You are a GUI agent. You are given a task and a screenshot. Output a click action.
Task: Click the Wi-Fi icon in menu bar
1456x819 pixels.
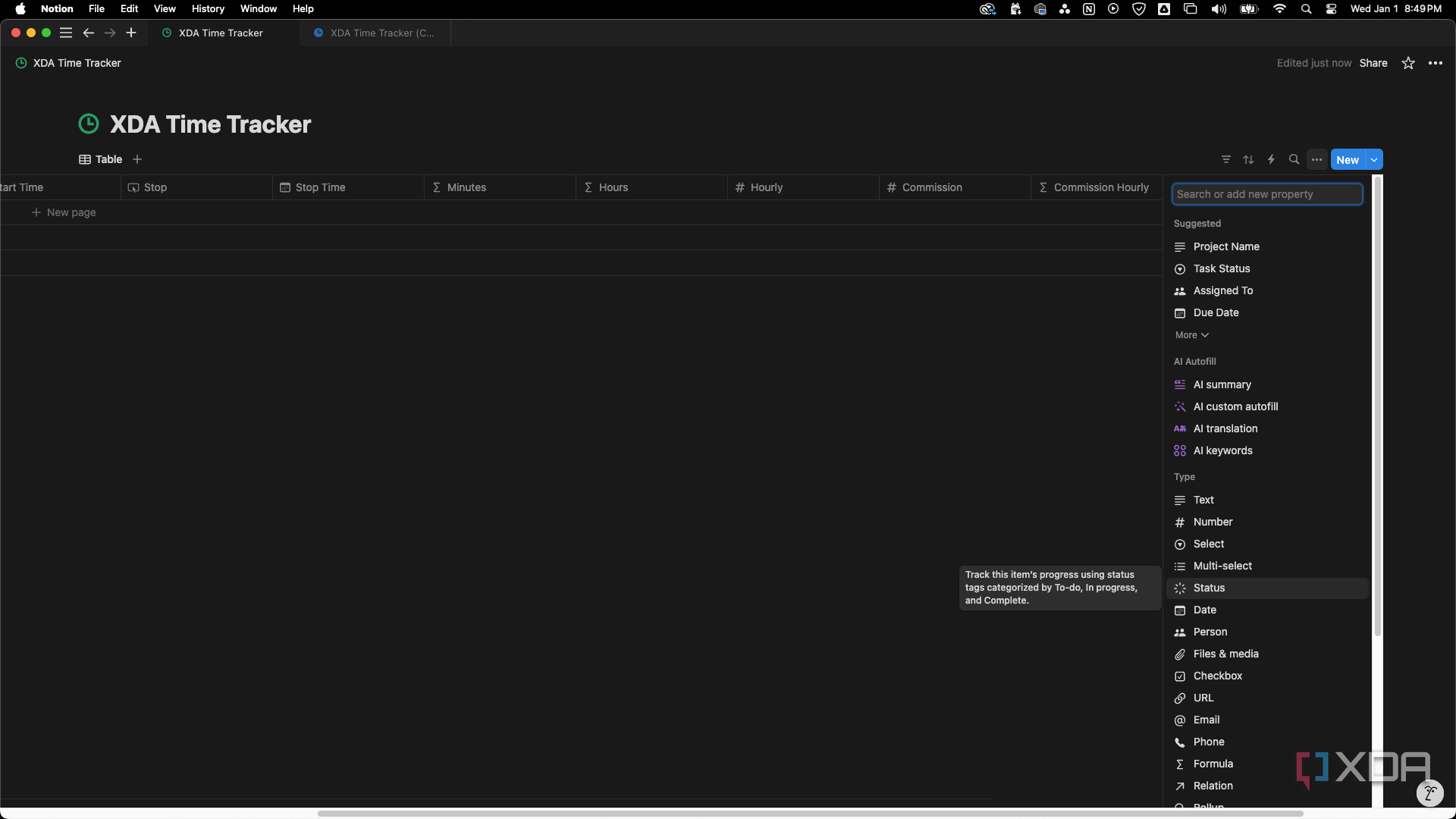click(x=1280, y=8)
